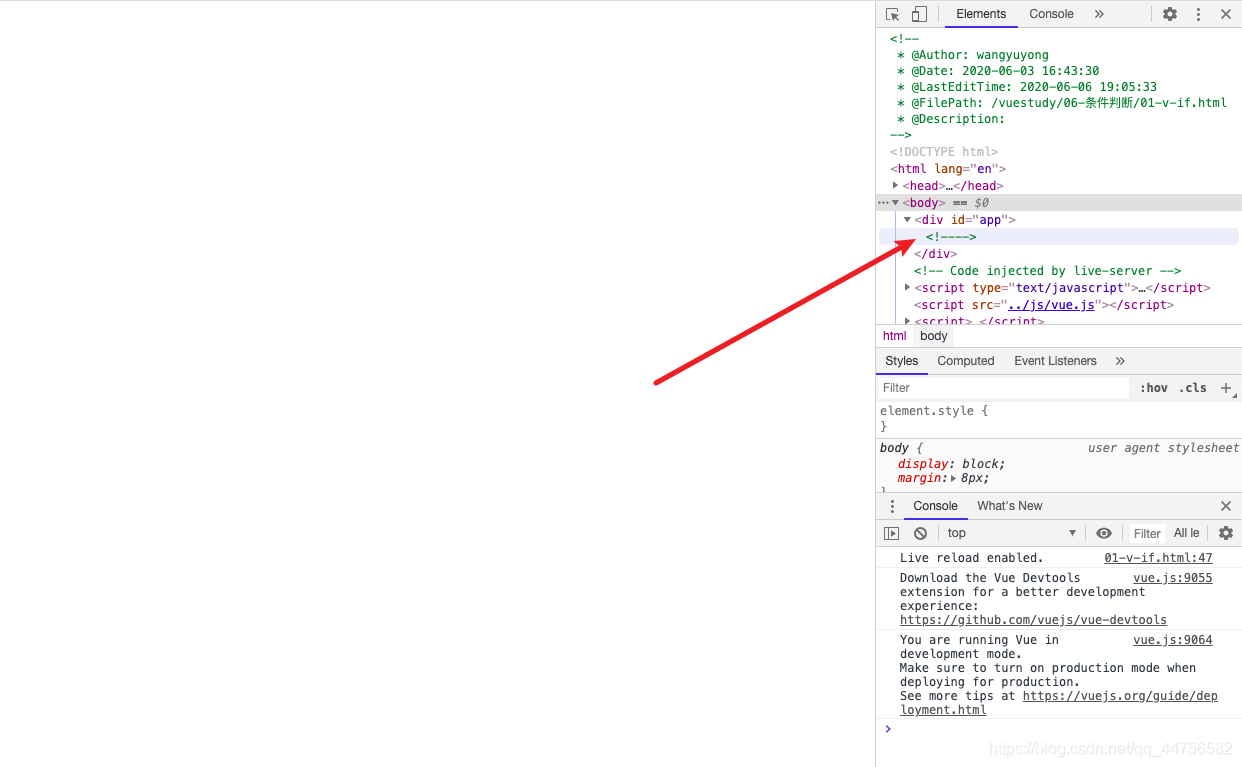Viewport: 1242px width, 767px height.
Task: Open the top JavaScript context dropdown
Action: coord(1012,533)
